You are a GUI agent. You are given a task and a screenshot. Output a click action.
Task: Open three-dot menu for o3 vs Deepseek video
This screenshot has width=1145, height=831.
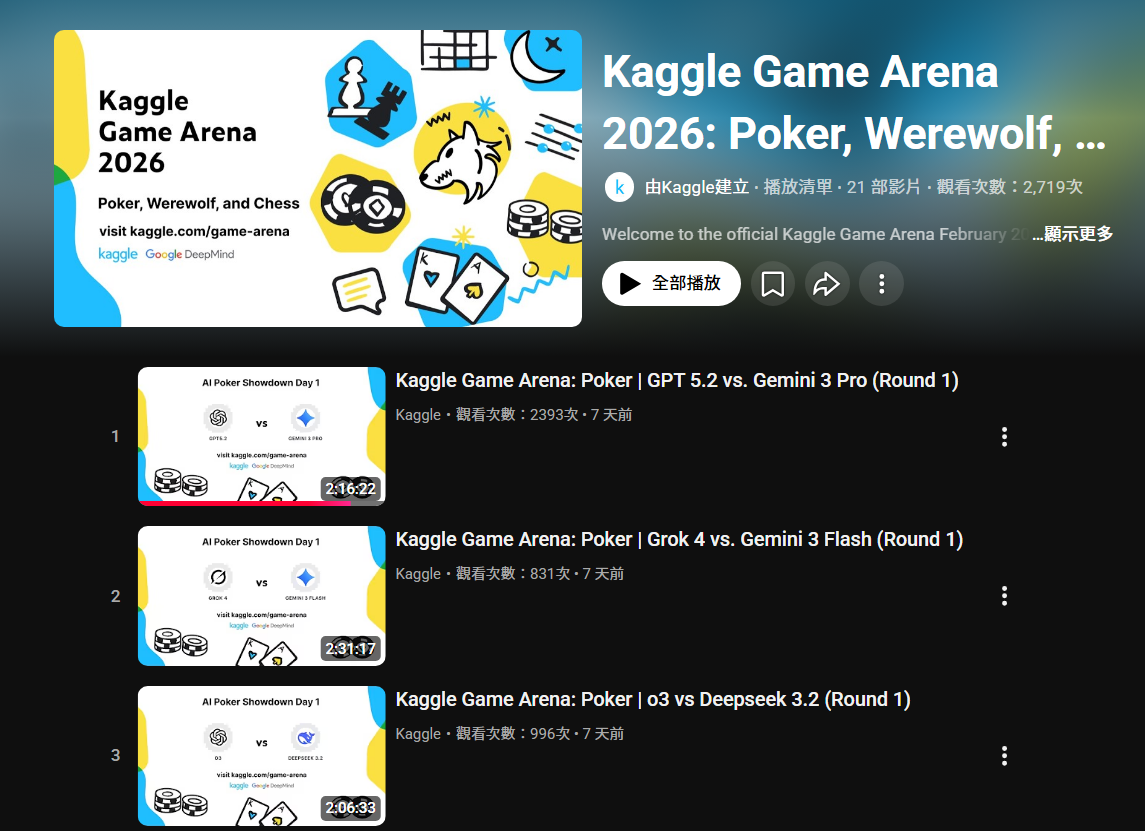[1004, 755]
